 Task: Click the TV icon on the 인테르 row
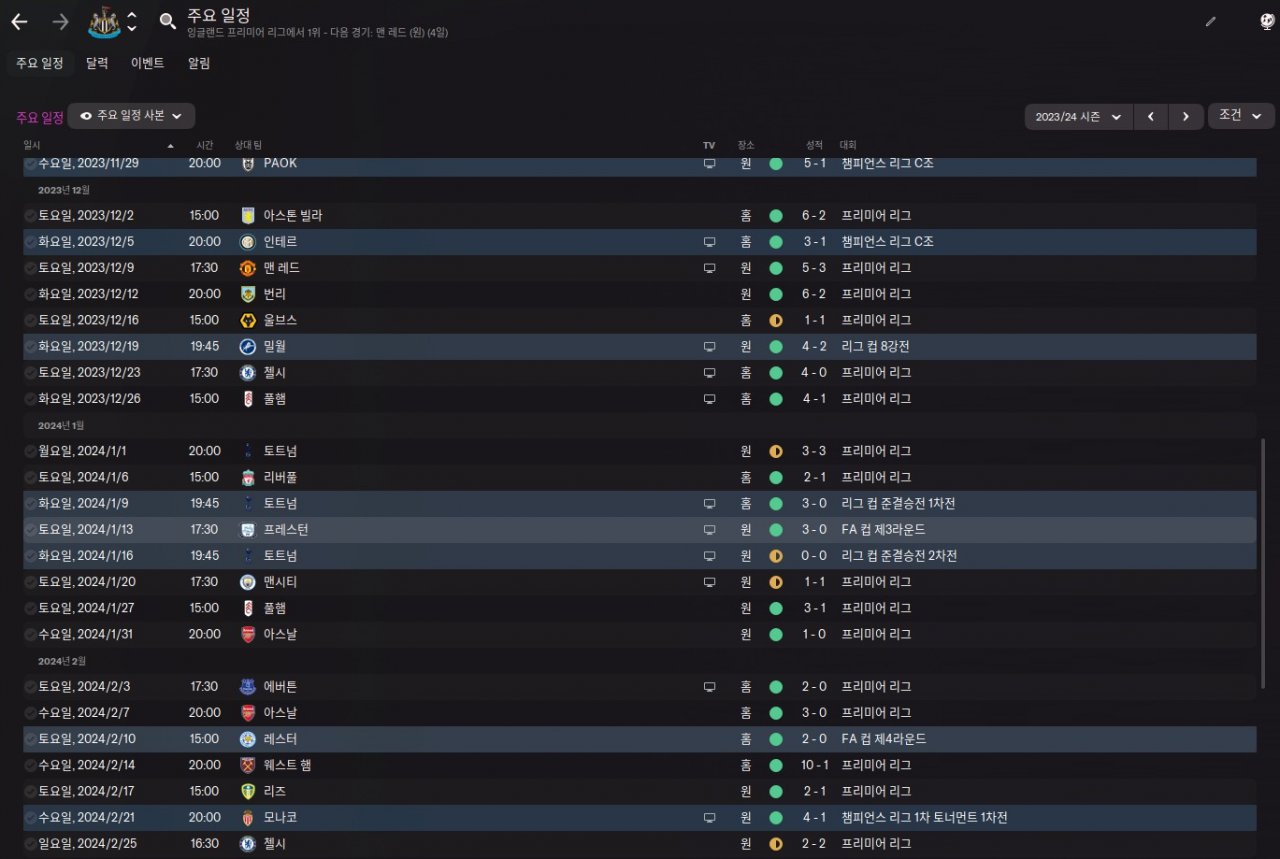[710, 242]
